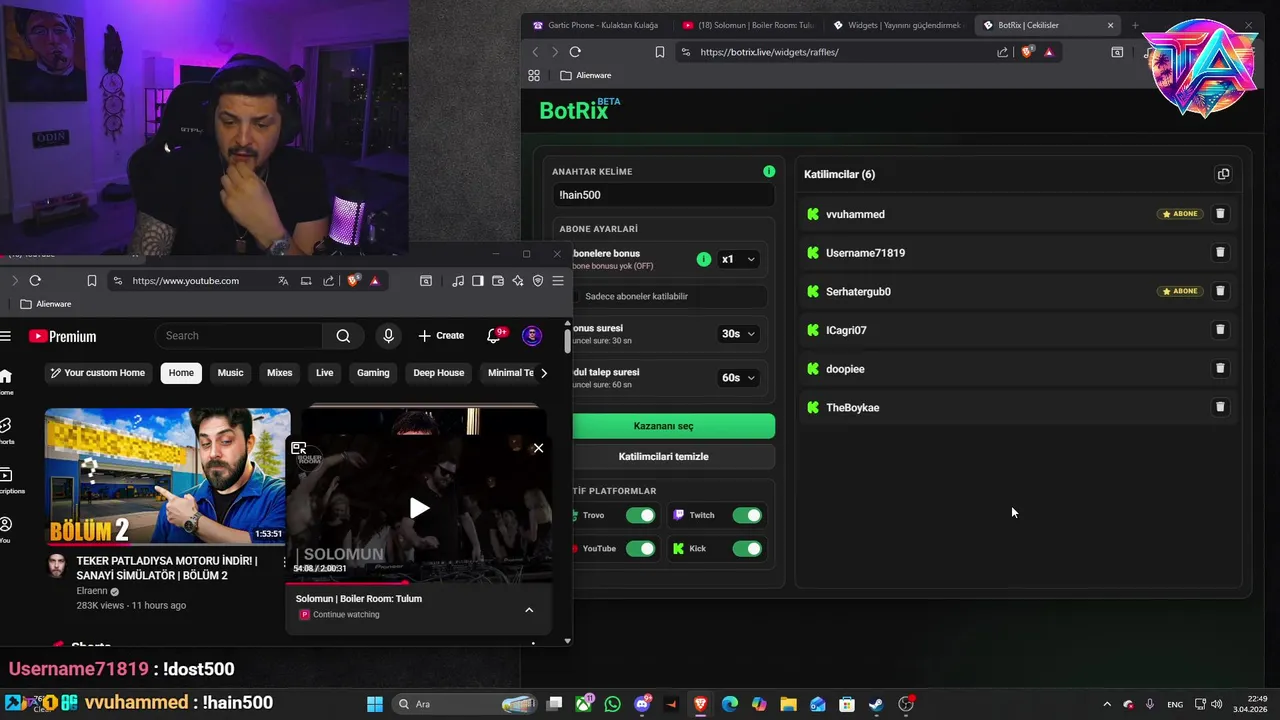Share the botrix.live page link
1280x720 pixels.
coord(1002,52)
